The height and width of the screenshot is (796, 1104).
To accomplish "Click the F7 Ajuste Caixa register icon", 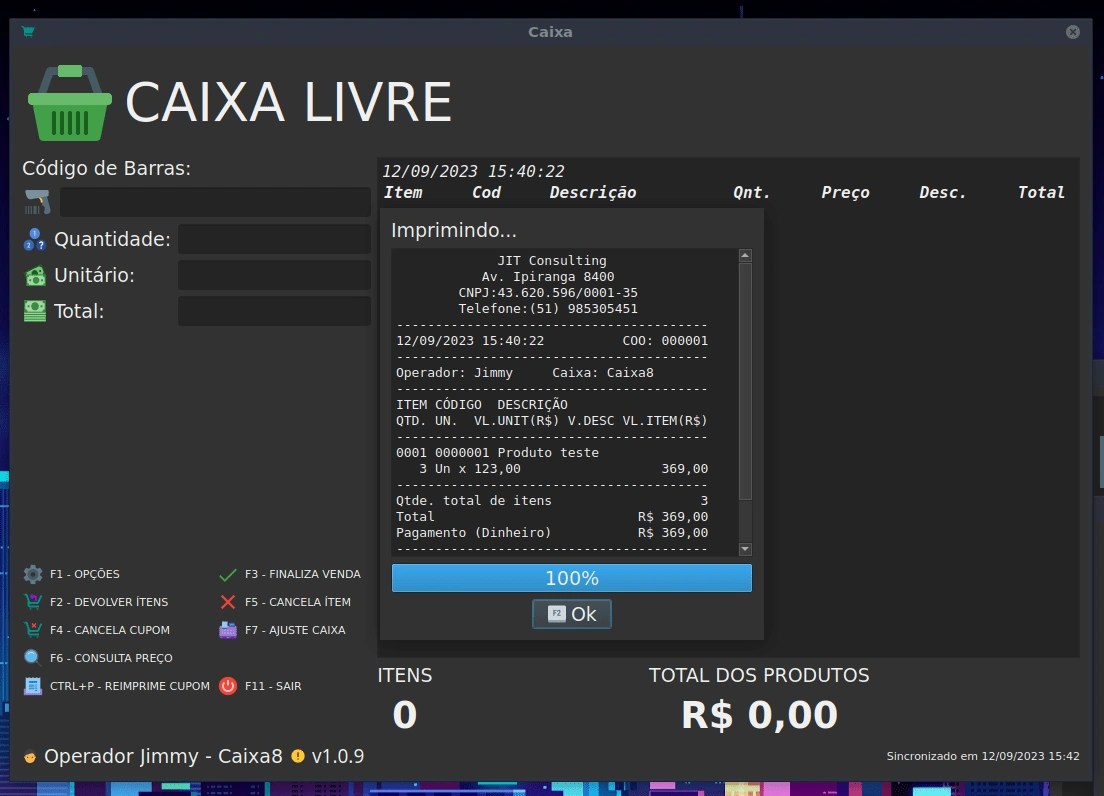I will (228, 630).
